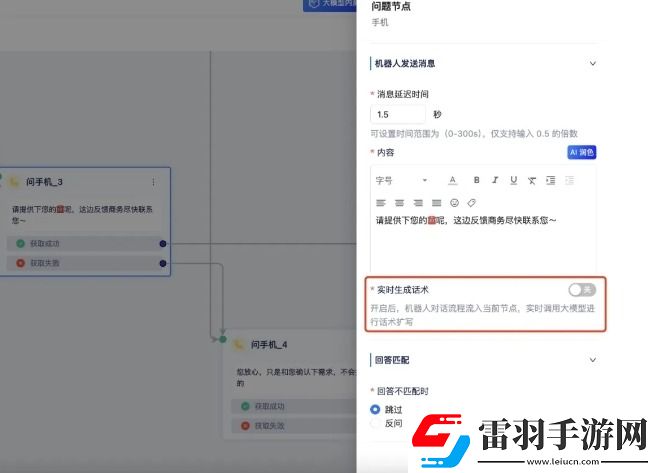This screenshot has height=473, width=658.
Task: Click the 0-300s time range hint text
Action: [474, 134]
